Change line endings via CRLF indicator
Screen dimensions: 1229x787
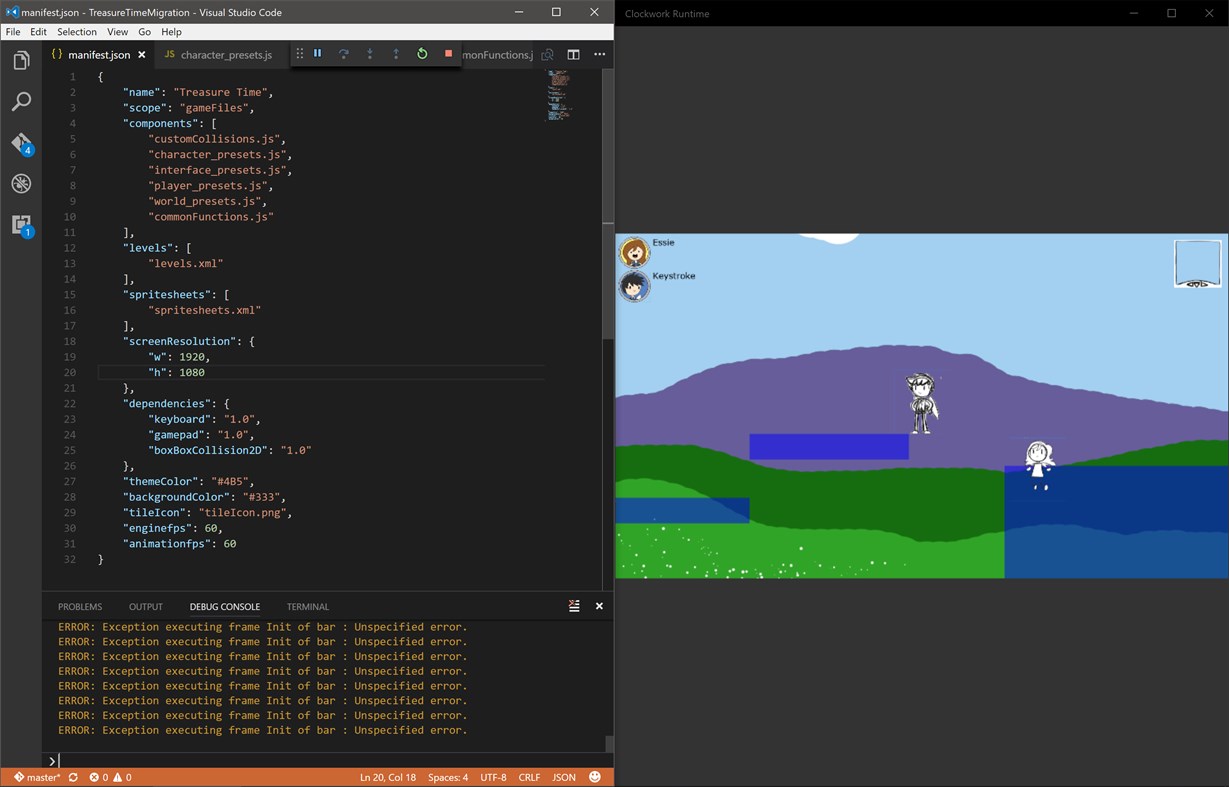click(529, 777)
